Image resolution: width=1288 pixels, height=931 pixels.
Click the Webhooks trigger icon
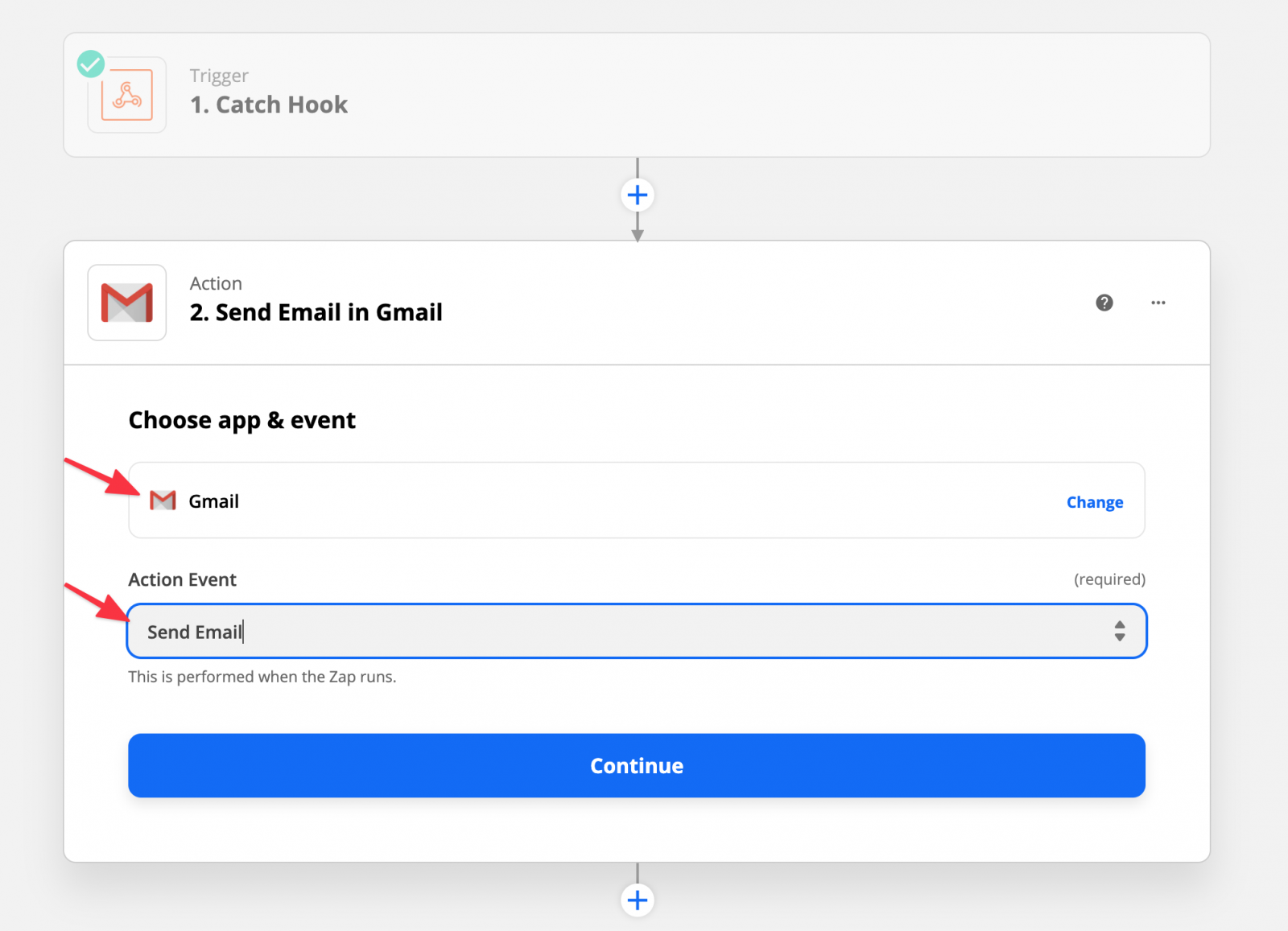(126, 95)
